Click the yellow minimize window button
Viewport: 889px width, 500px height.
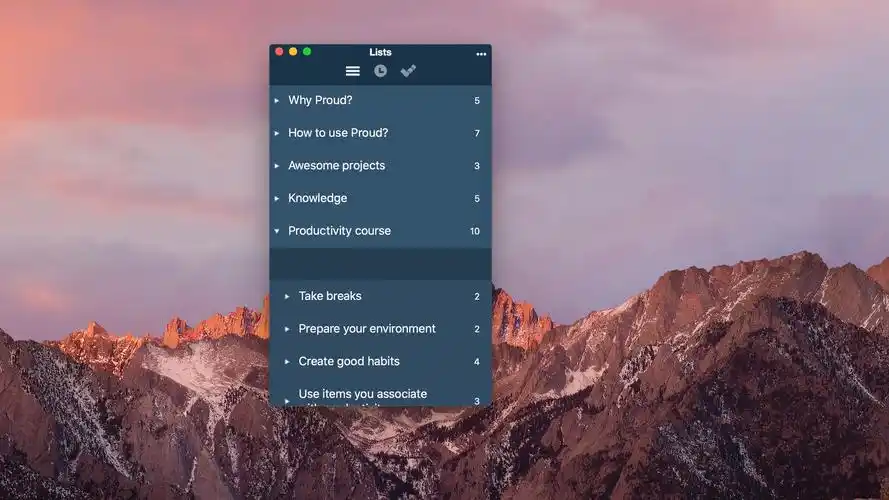pos(293,51)
